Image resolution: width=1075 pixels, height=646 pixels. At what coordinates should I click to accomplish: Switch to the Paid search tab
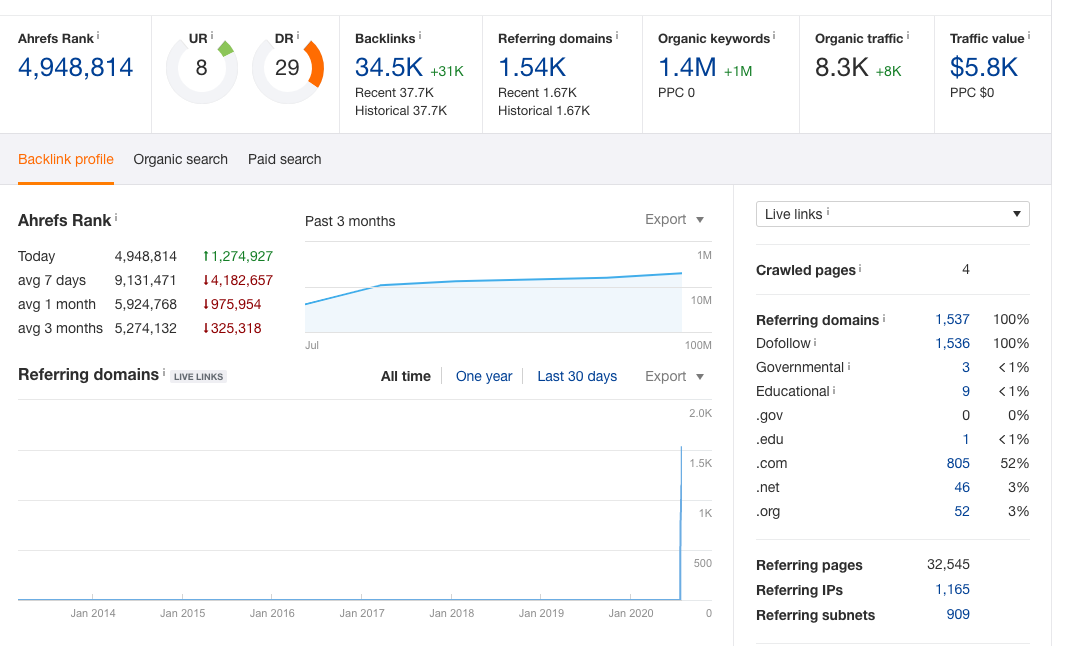(x=285, y=159)
